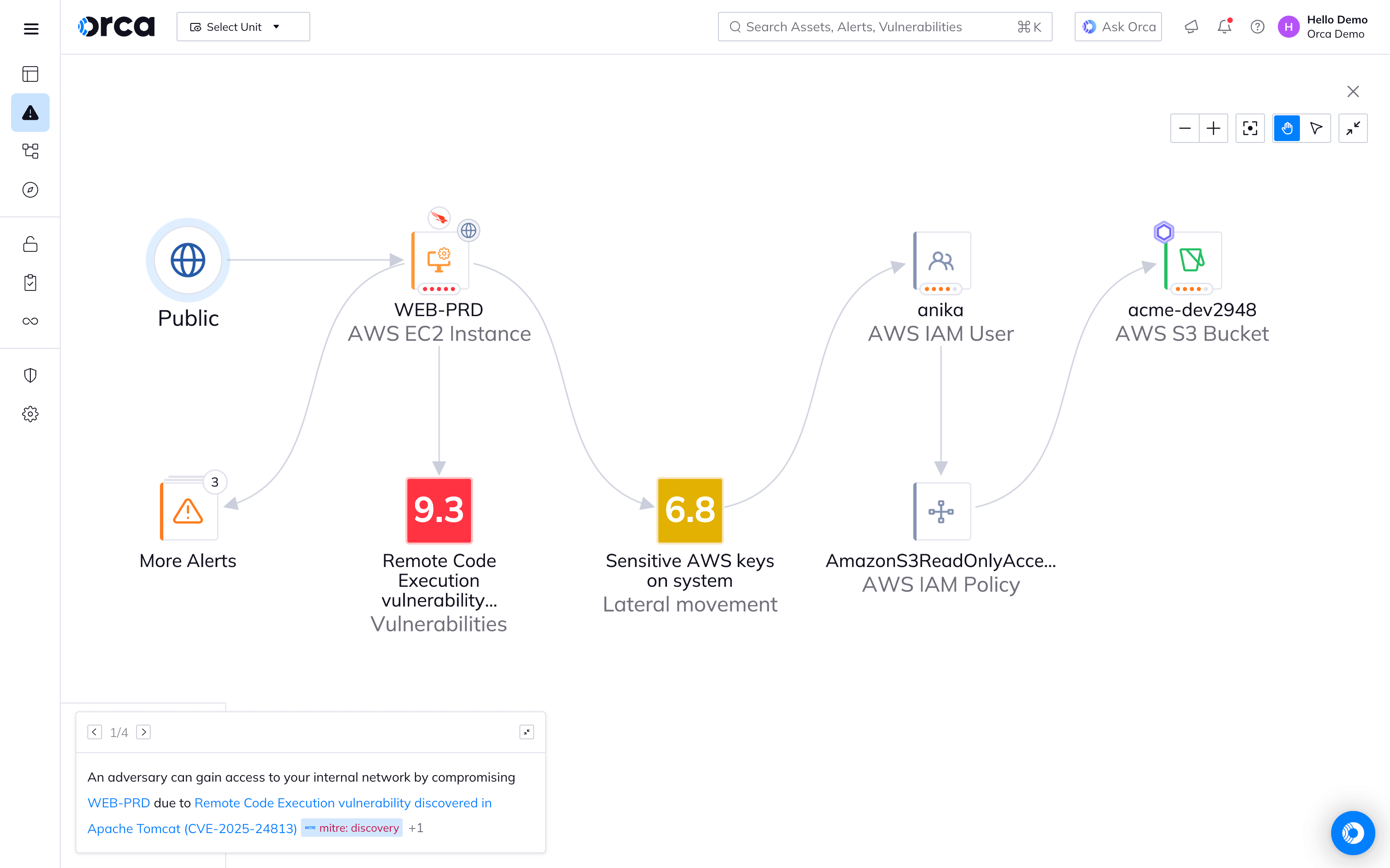
Task: Open the Orca chat floating button
Action: pyautogui.click(x=1353, y=833)
